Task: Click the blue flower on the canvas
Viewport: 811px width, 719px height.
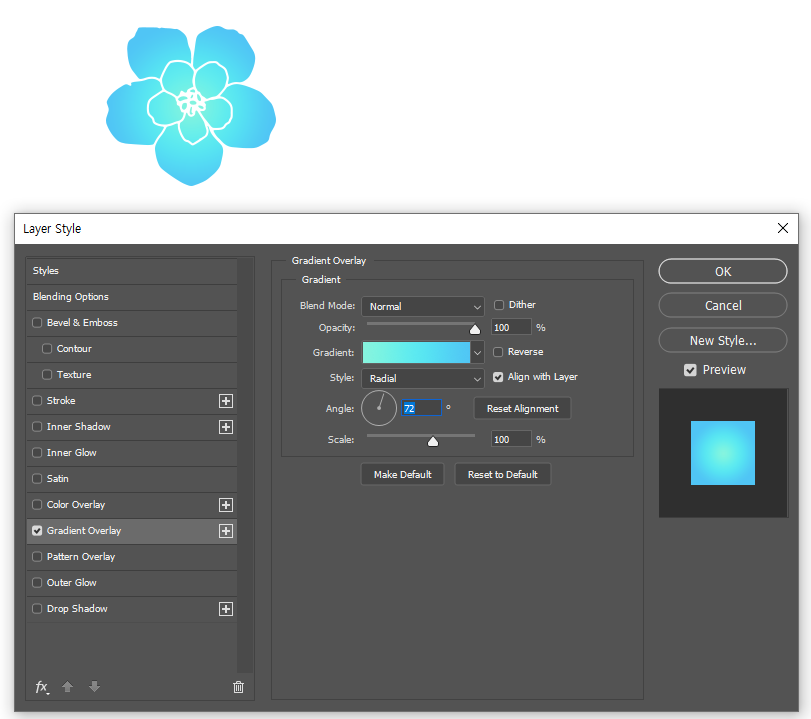Action: click(191, 106)
